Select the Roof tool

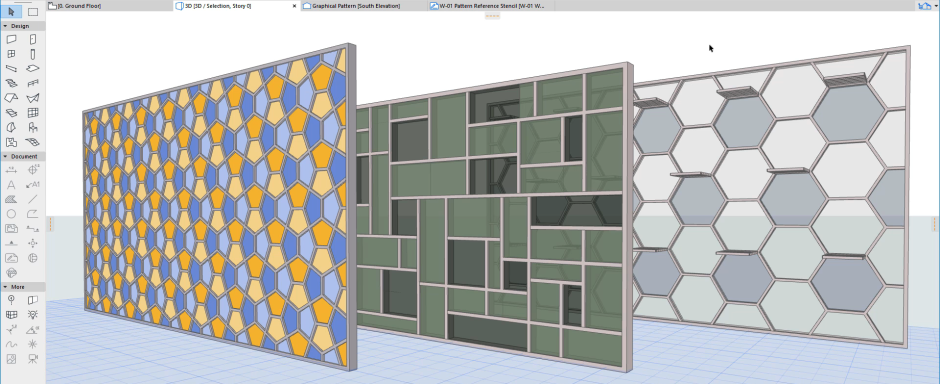coord(11,98)
